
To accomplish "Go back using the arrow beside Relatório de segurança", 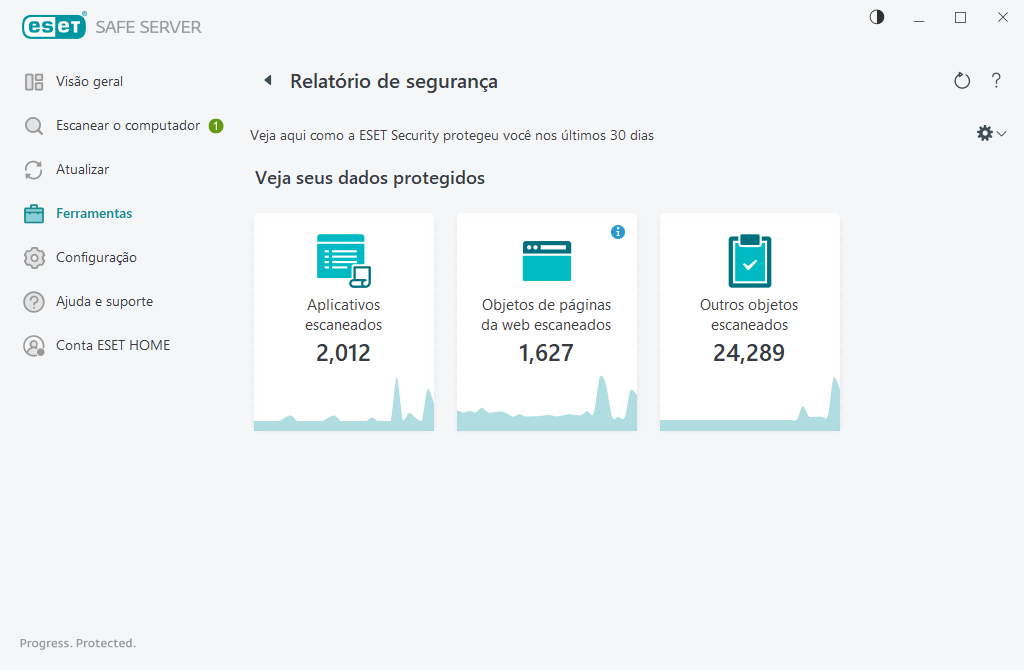I will point(267,81).
